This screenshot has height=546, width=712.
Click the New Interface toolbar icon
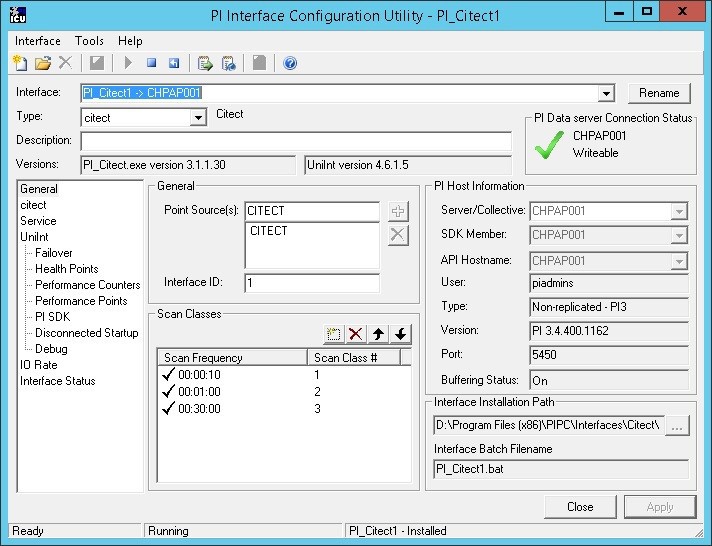point(20,63)
